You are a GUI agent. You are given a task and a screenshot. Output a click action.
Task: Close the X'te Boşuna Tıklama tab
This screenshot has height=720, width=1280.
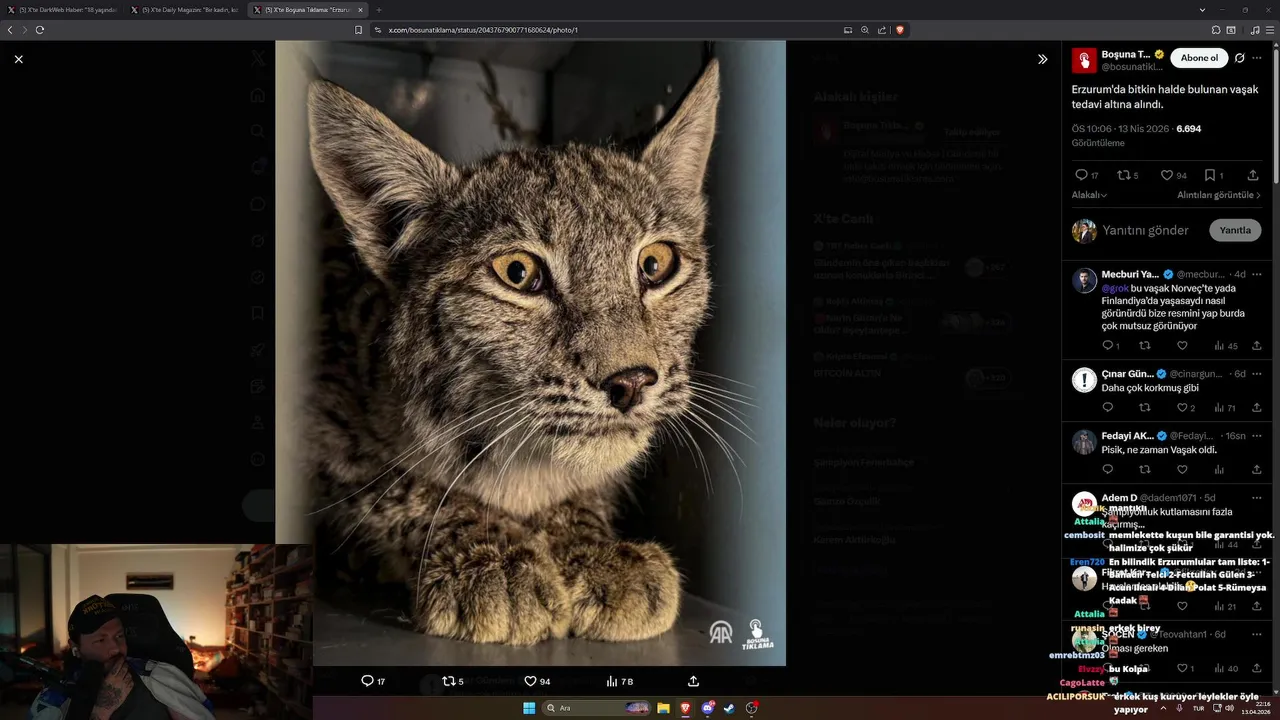click(x=361, y=10)
